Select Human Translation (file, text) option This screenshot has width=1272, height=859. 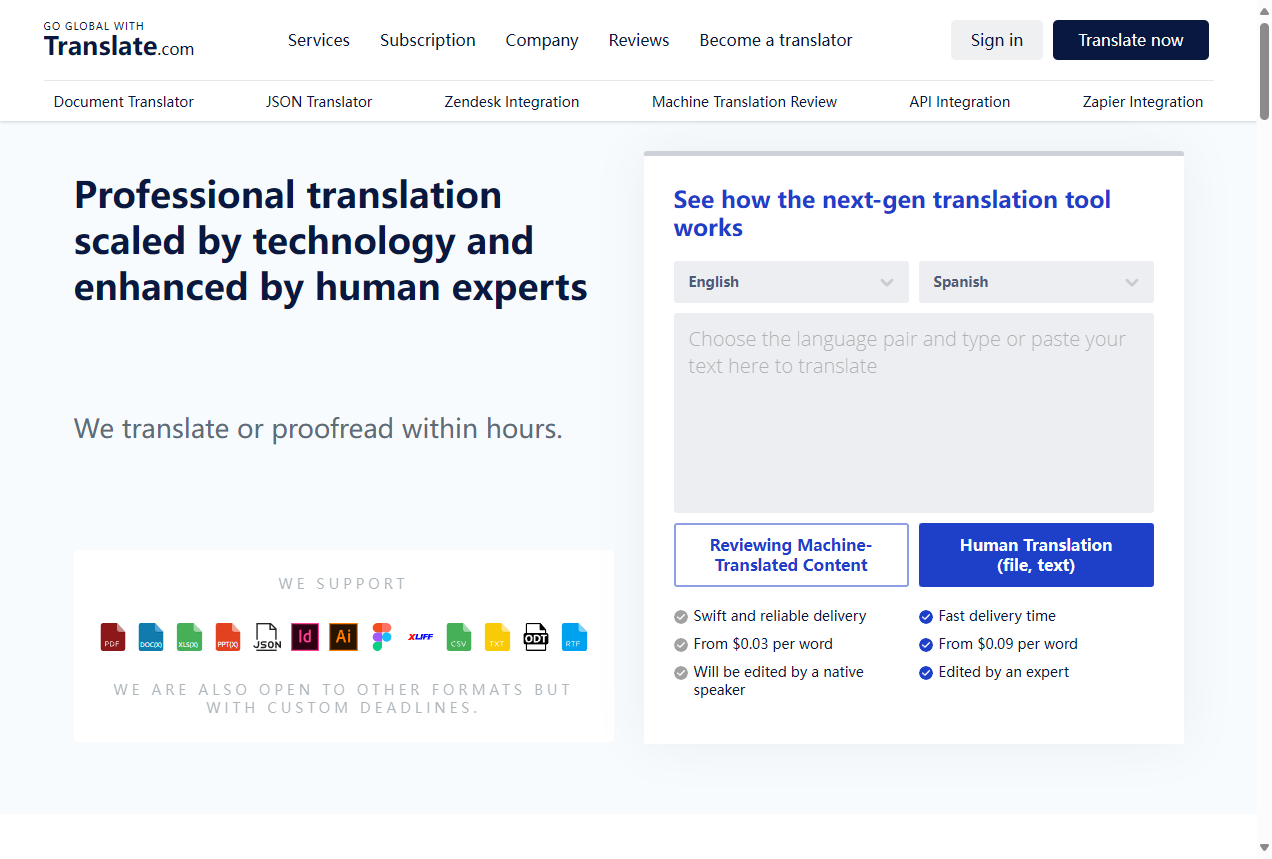[1036, 555]
